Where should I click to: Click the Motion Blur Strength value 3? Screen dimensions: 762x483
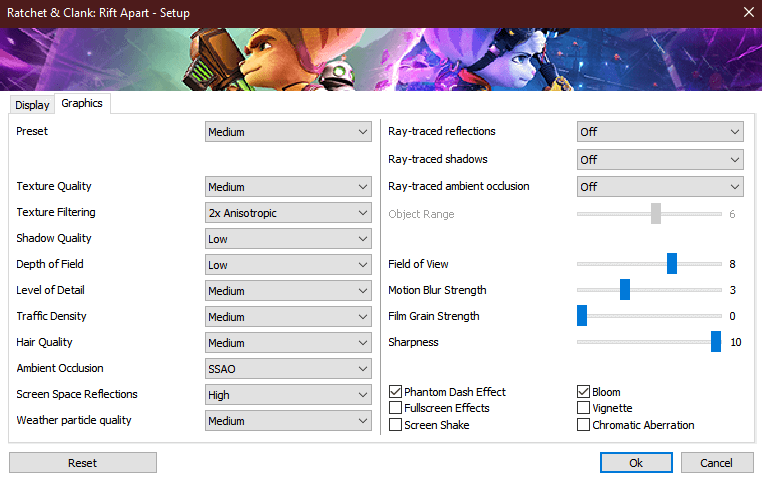pyautogui.click(x=733, y=290)
